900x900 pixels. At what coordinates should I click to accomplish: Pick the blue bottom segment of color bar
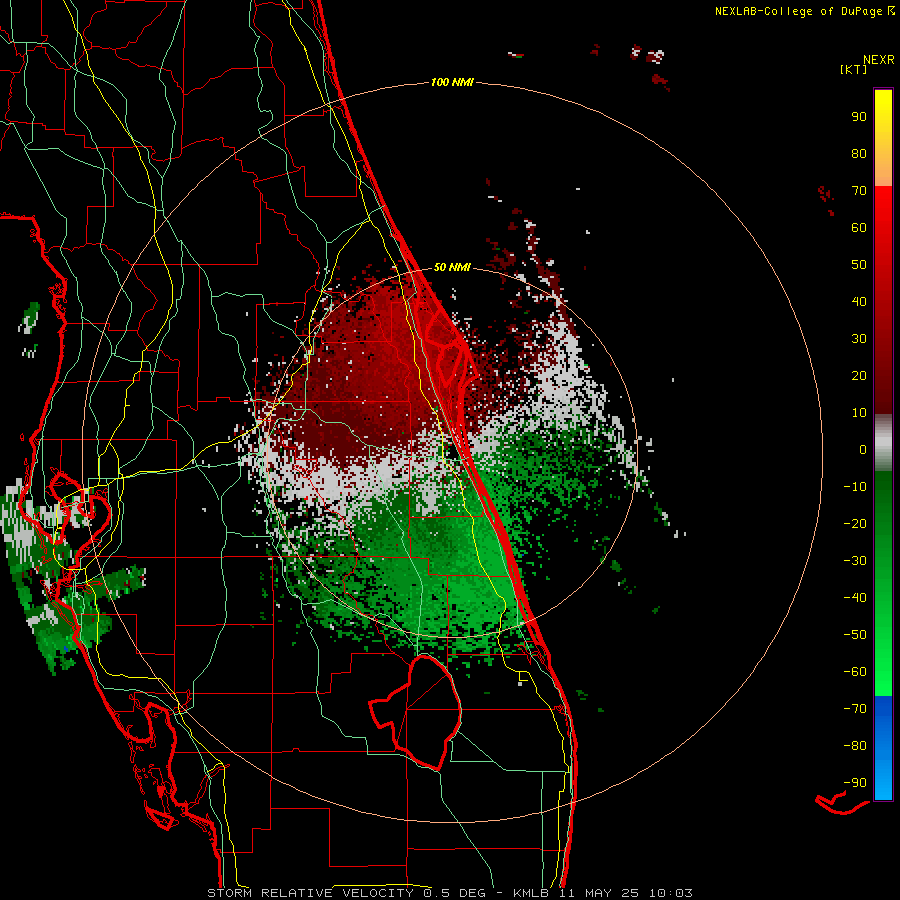point(883,748)
